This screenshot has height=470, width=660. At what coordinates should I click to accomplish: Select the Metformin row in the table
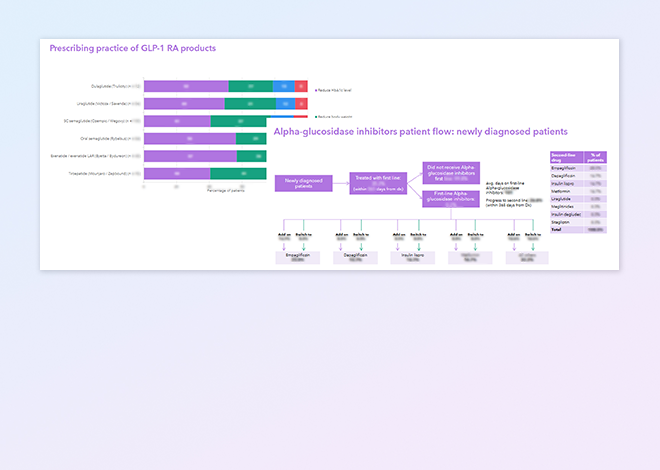(578, 191)
